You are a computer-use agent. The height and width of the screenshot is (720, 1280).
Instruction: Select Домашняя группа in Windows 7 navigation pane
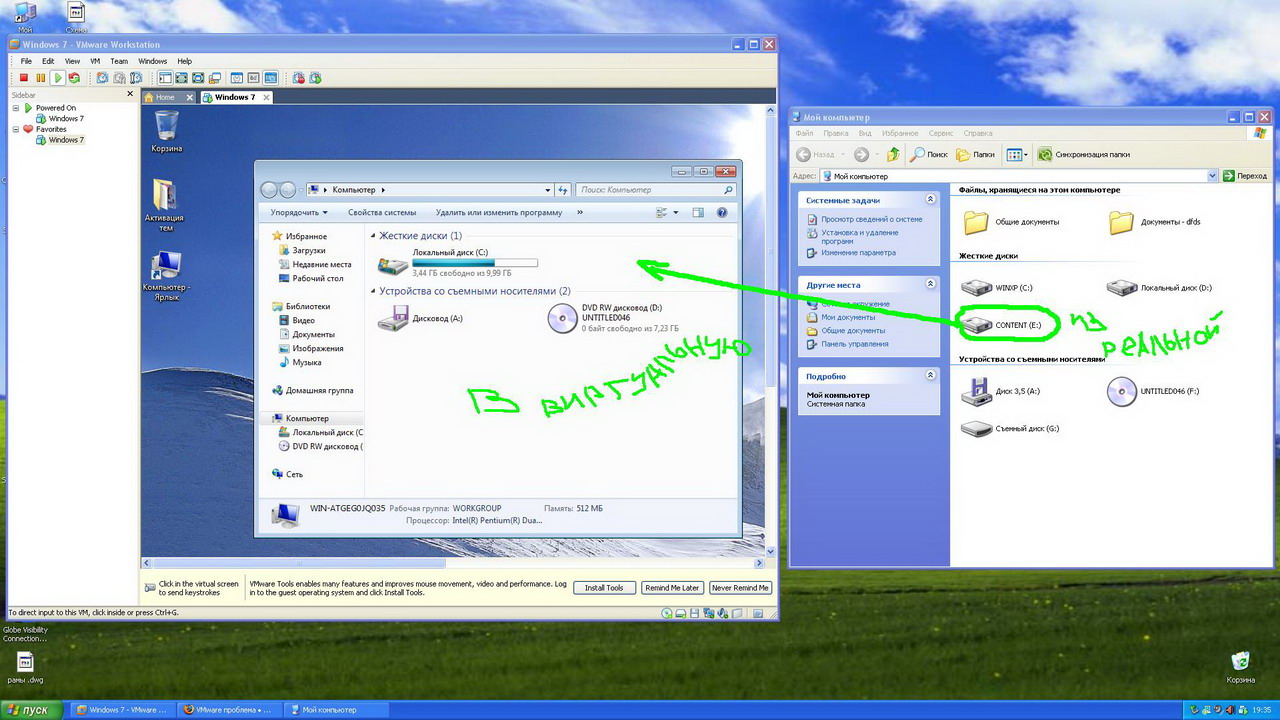[312, 390]
